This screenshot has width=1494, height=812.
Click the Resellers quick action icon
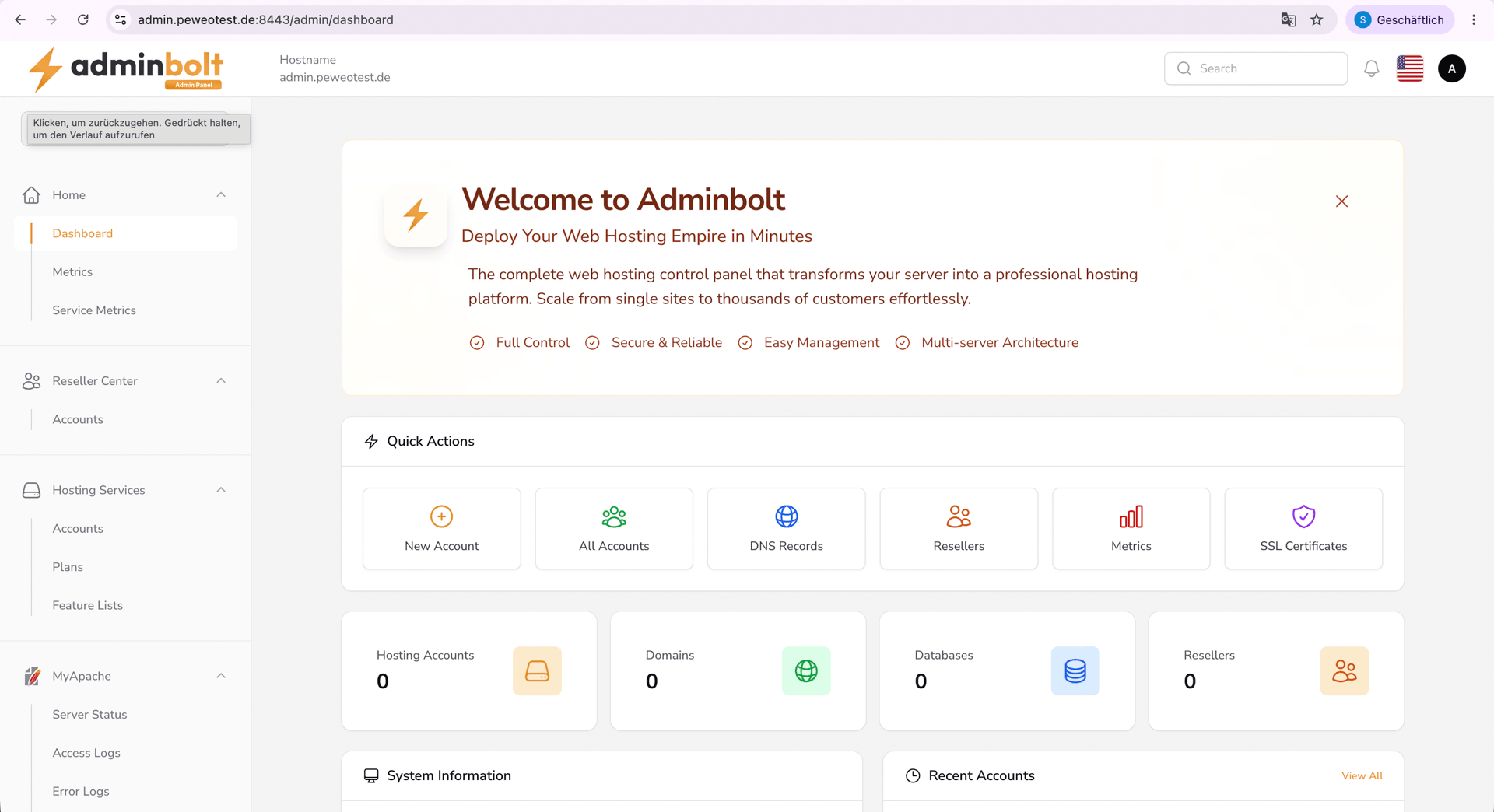[x=959, y=516]
